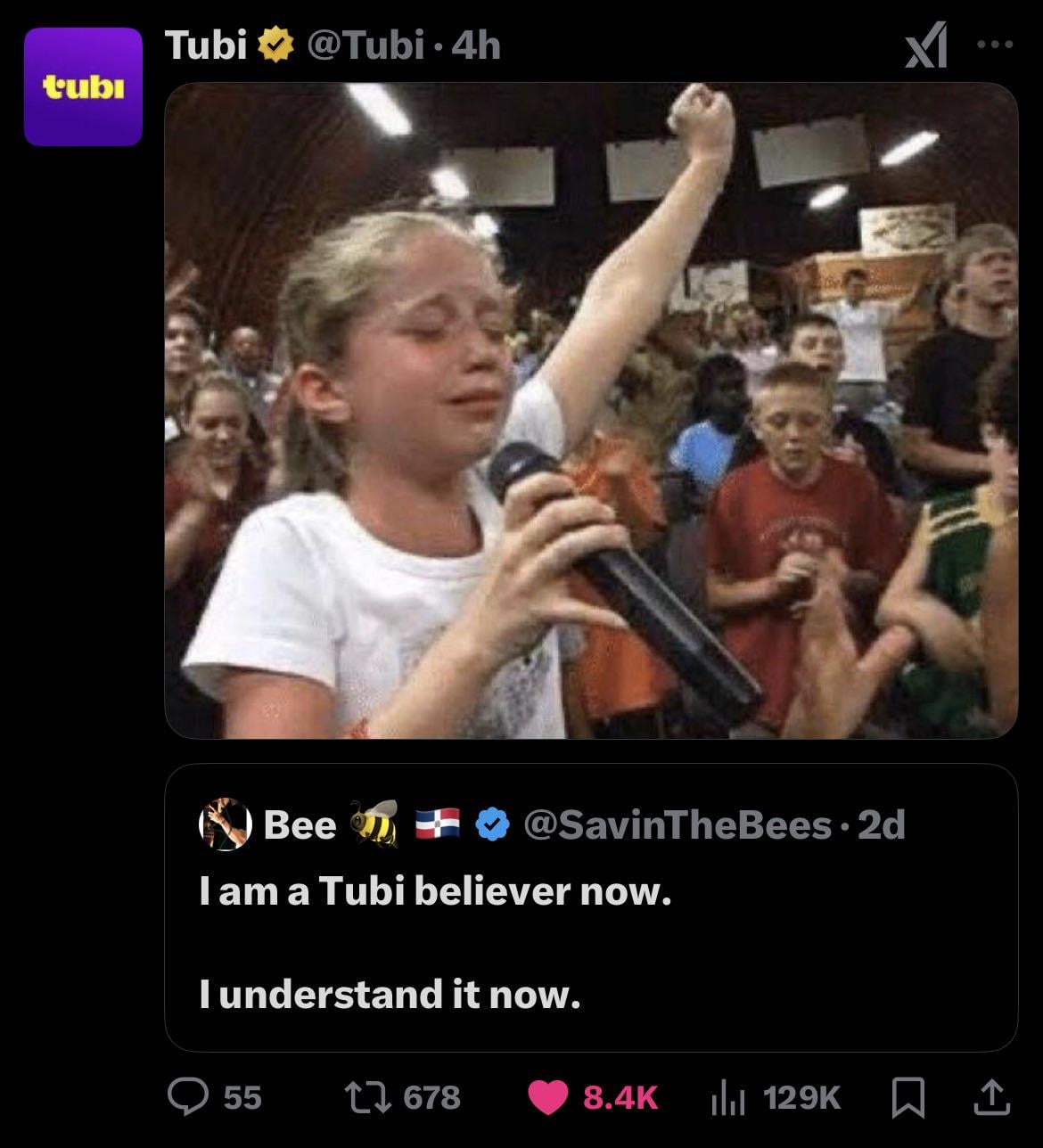Screen dimensions: 1043x1148
Task: Open the 4h timestamp link
Action: click(476, 44)
